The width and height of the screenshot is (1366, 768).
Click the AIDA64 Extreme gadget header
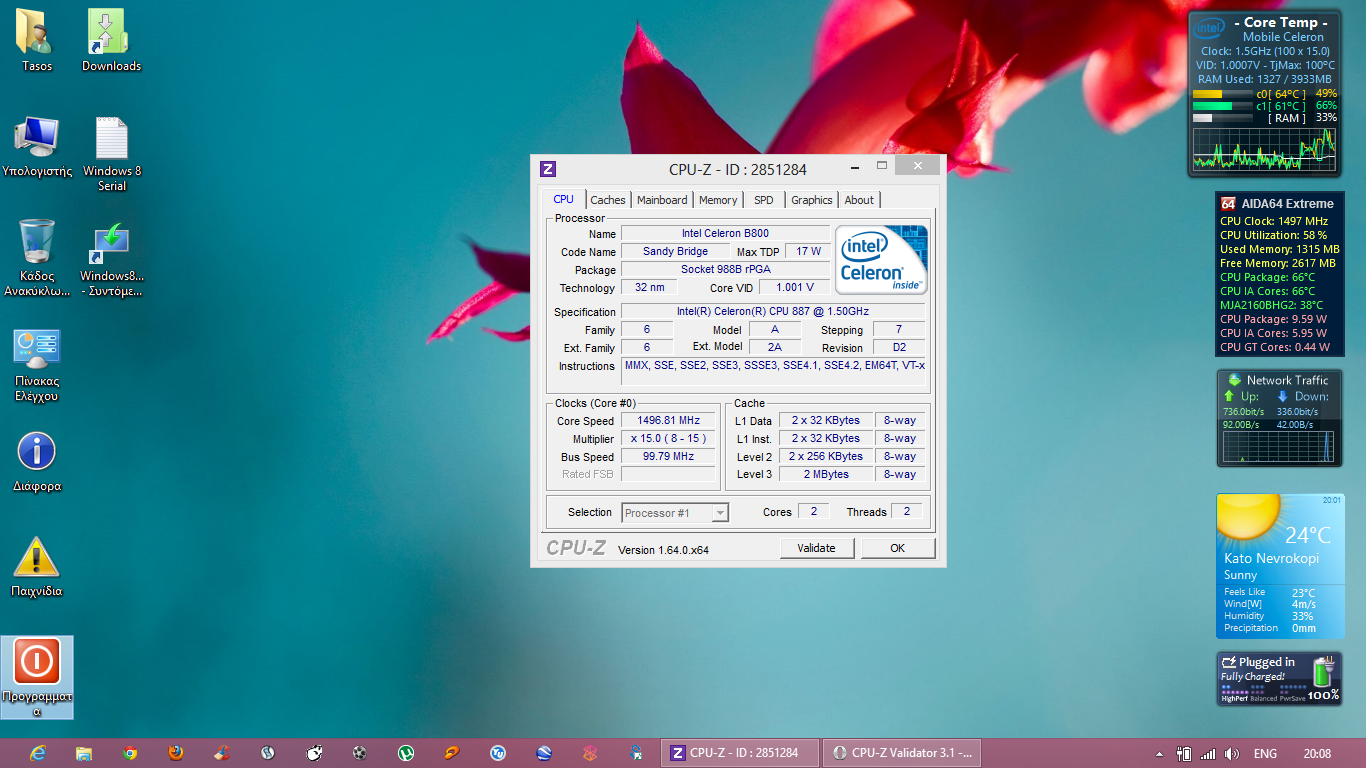(1278, 203)
